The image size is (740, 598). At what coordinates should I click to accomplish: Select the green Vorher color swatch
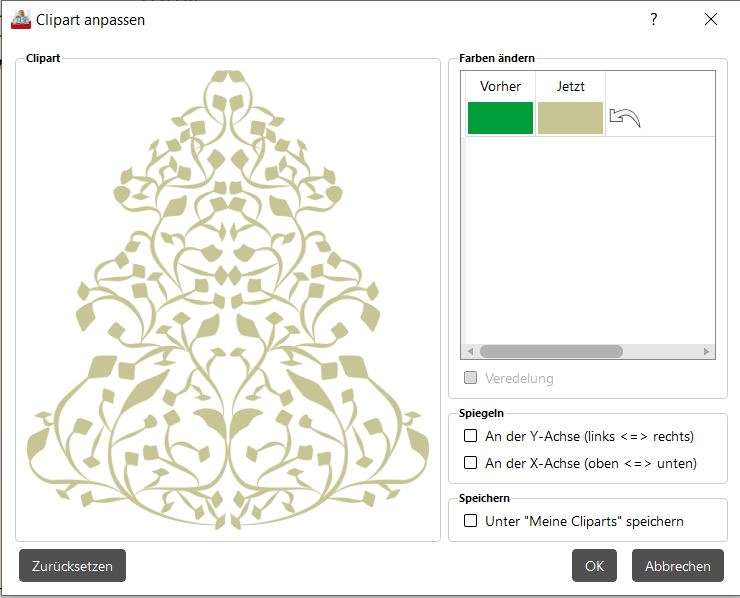pos(500,118)
